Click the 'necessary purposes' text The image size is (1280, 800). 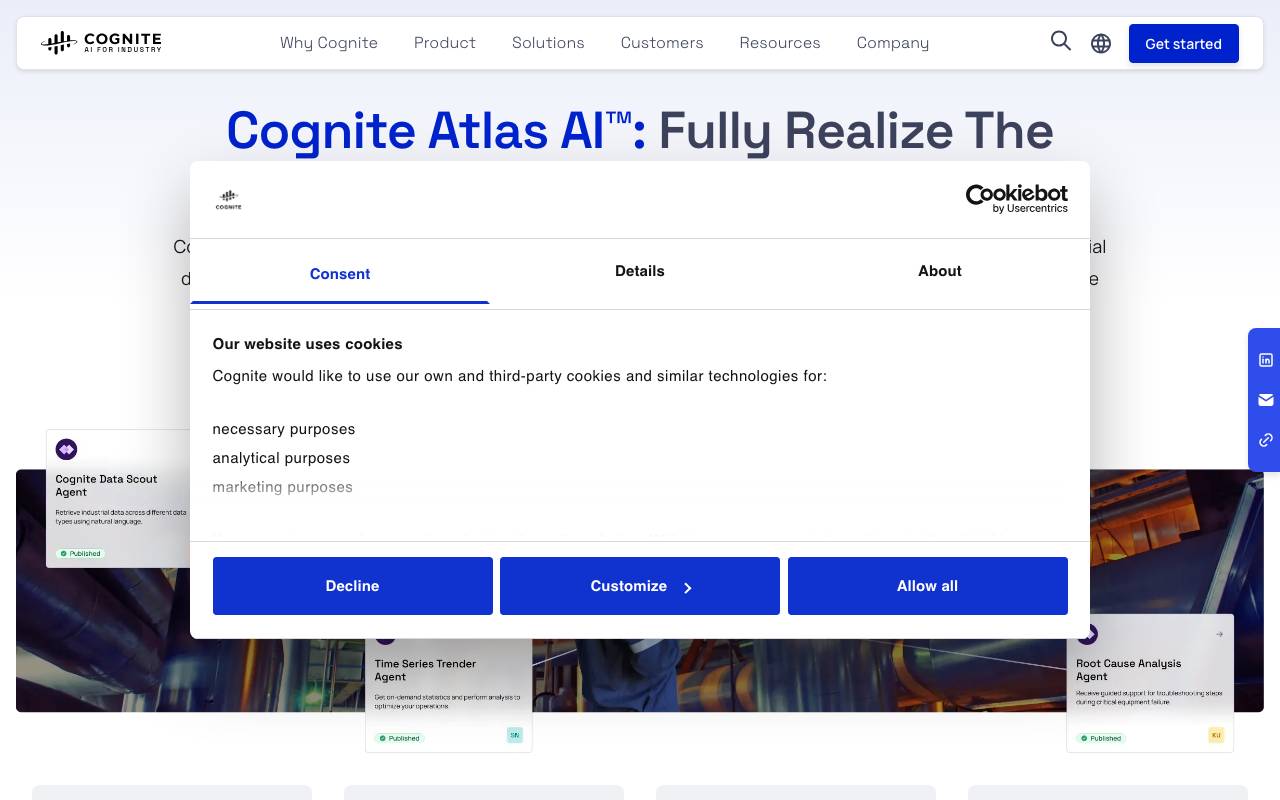pyautogui.click(x=284, y=429)
